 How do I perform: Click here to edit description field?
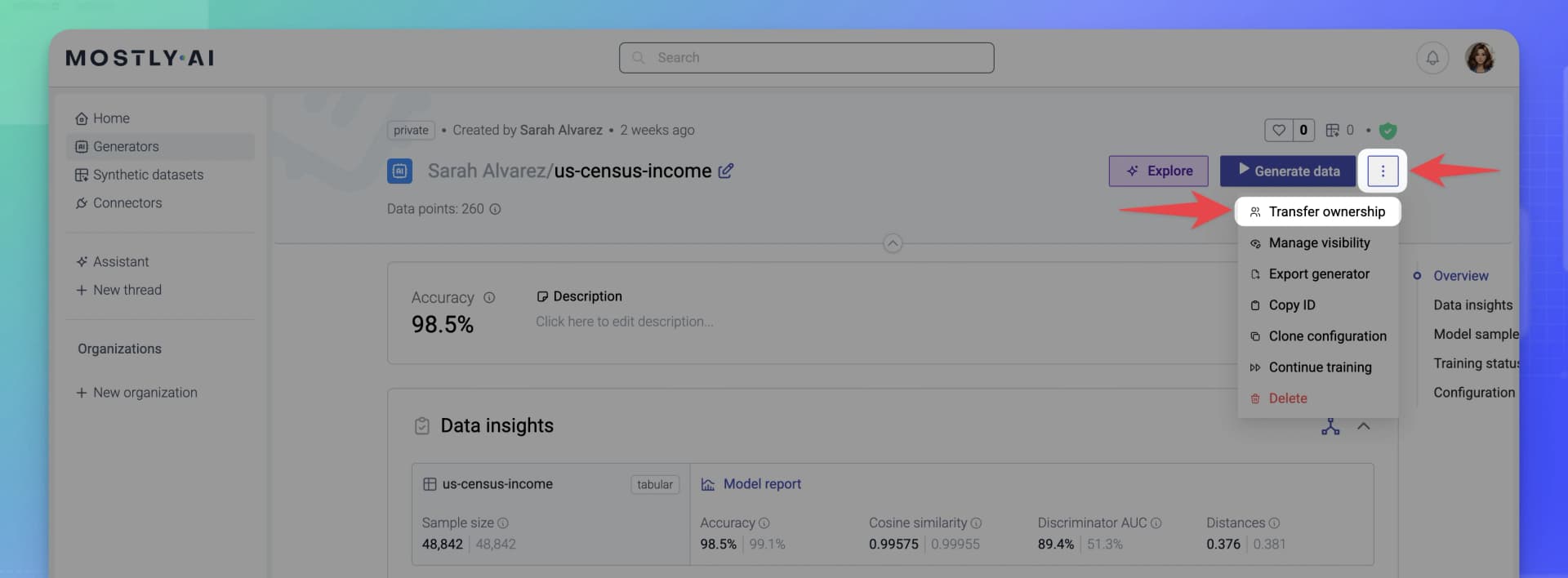(x=624, y=322)
